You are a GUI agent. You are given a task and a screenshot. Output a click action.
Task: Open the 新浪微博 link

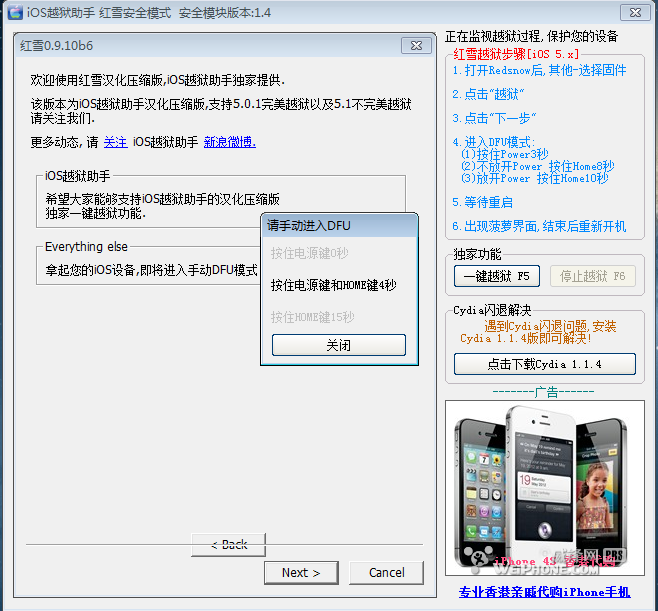click(x=230, y=142)
